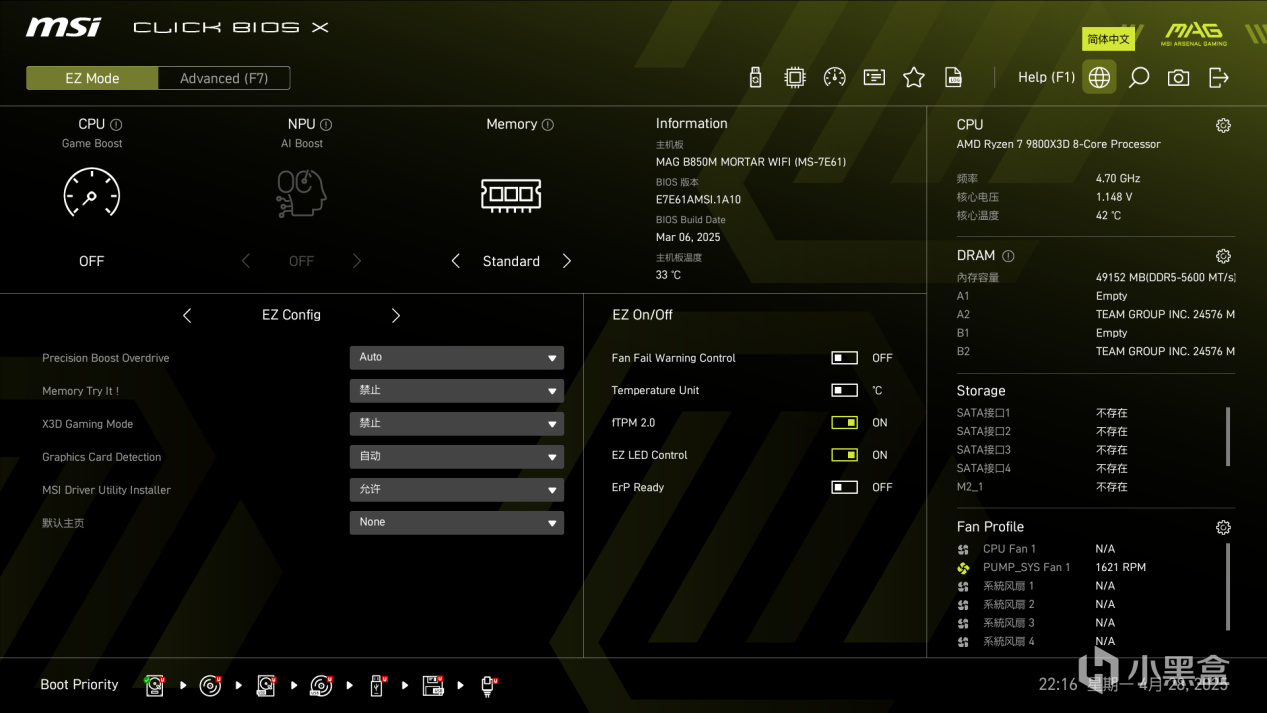Click the Storage list scrollbar
Viewport: 1267px width, 713px height.
click(x=1228, y=437)
